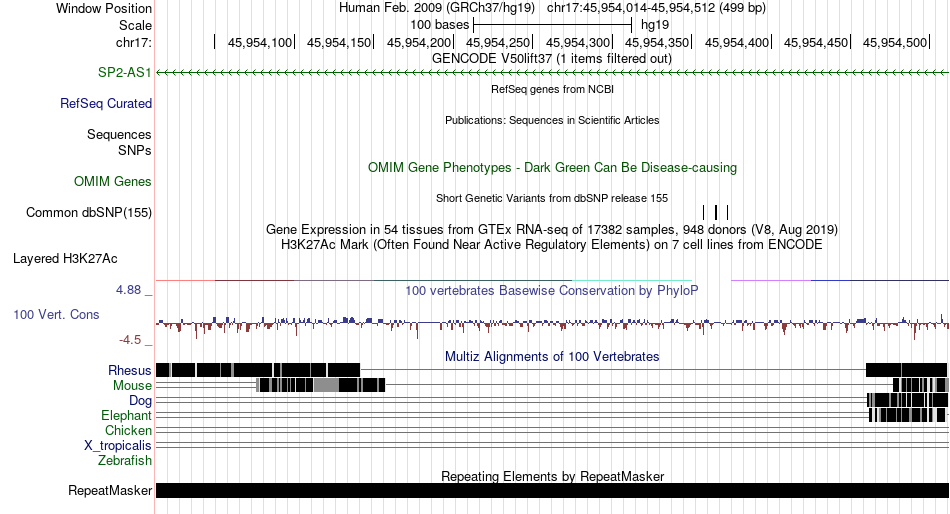Select the Mouse species label

tap(132, 386)
